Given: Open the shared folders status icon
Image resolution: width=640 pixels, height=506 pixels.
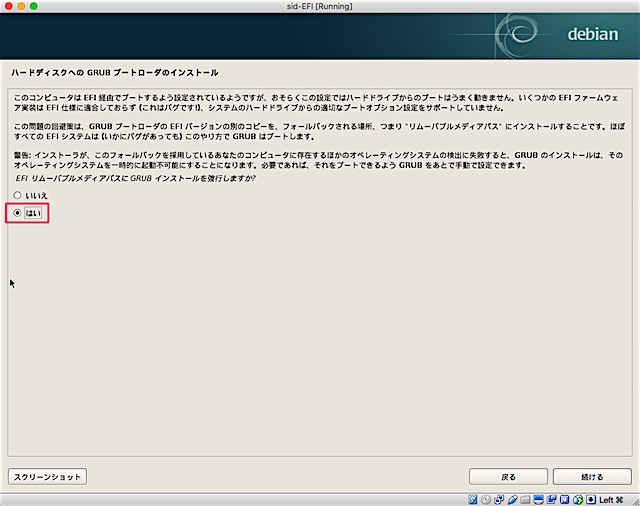Looking at the screenshot, I should tap(525, 499).
